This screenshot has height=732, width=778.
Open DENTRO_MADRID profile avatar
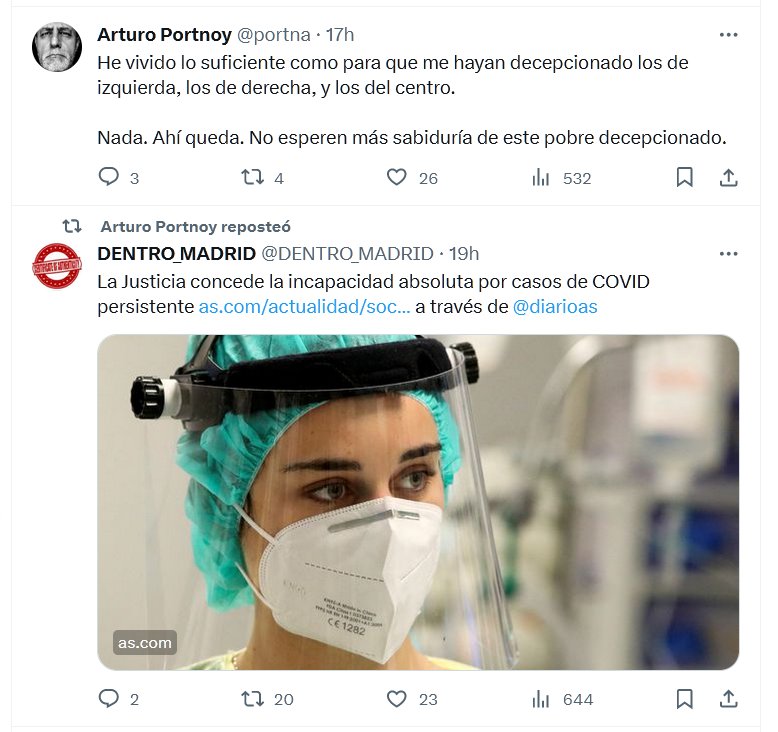pyautogui.click(x=57, y=265)
